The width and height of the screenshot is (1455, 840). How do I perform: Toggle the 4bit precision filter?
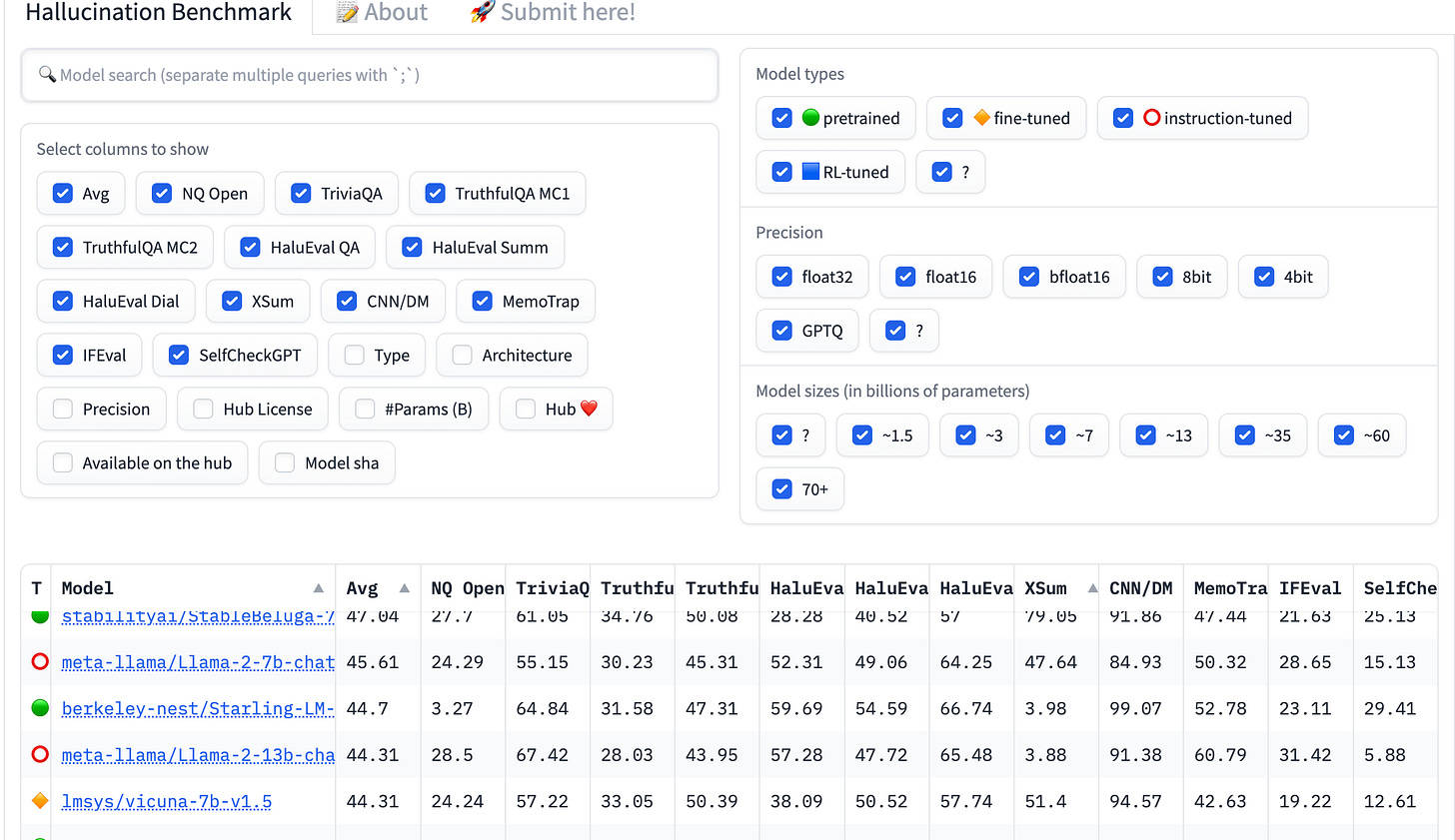[1264, 278]
